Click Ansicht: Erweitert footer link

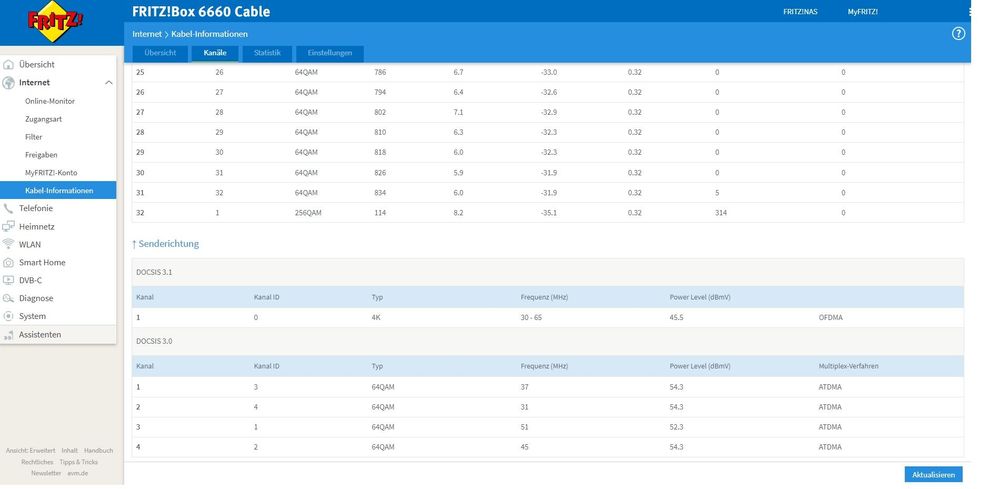(x=31, y=451)
